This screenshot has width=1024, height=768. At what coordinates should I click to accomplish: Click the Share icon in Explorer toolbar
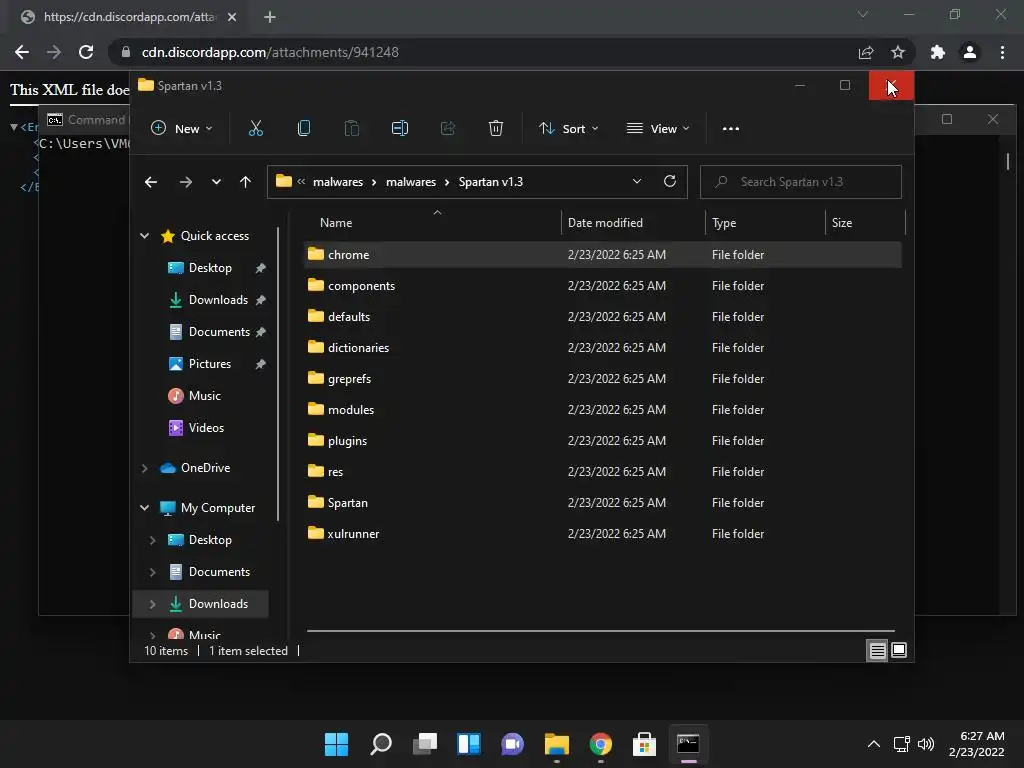click(448, 129)
